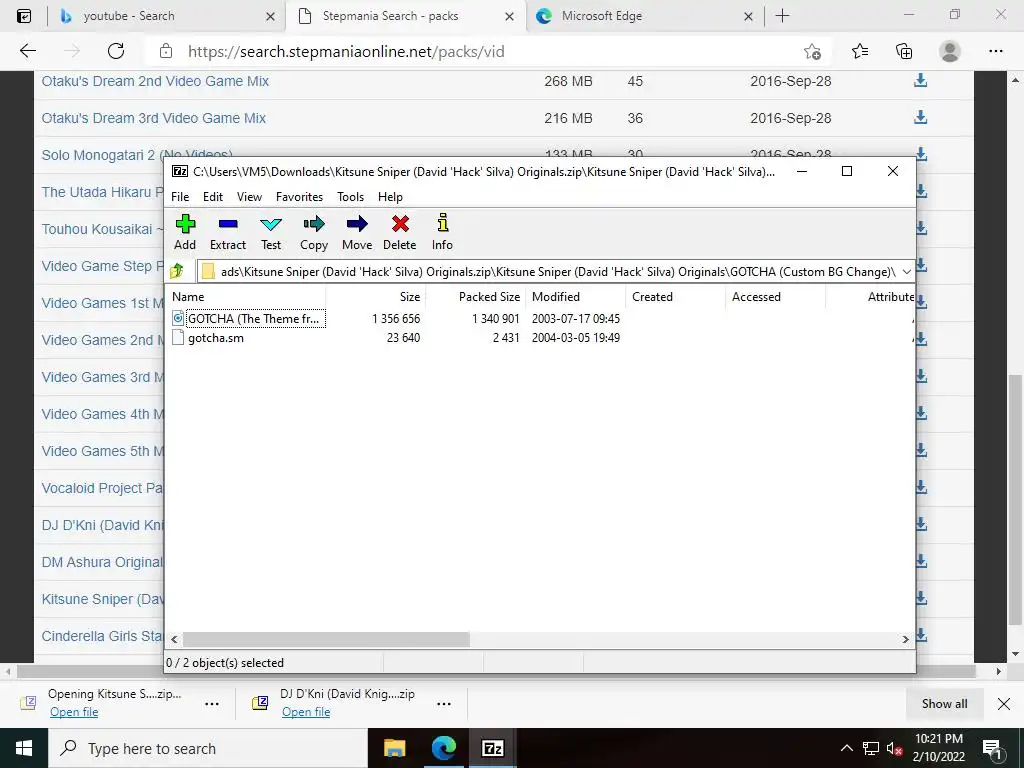Expand the 7-Zip address path dropdown
This screenshot has width=1024, height=768.
pos(906,272)
